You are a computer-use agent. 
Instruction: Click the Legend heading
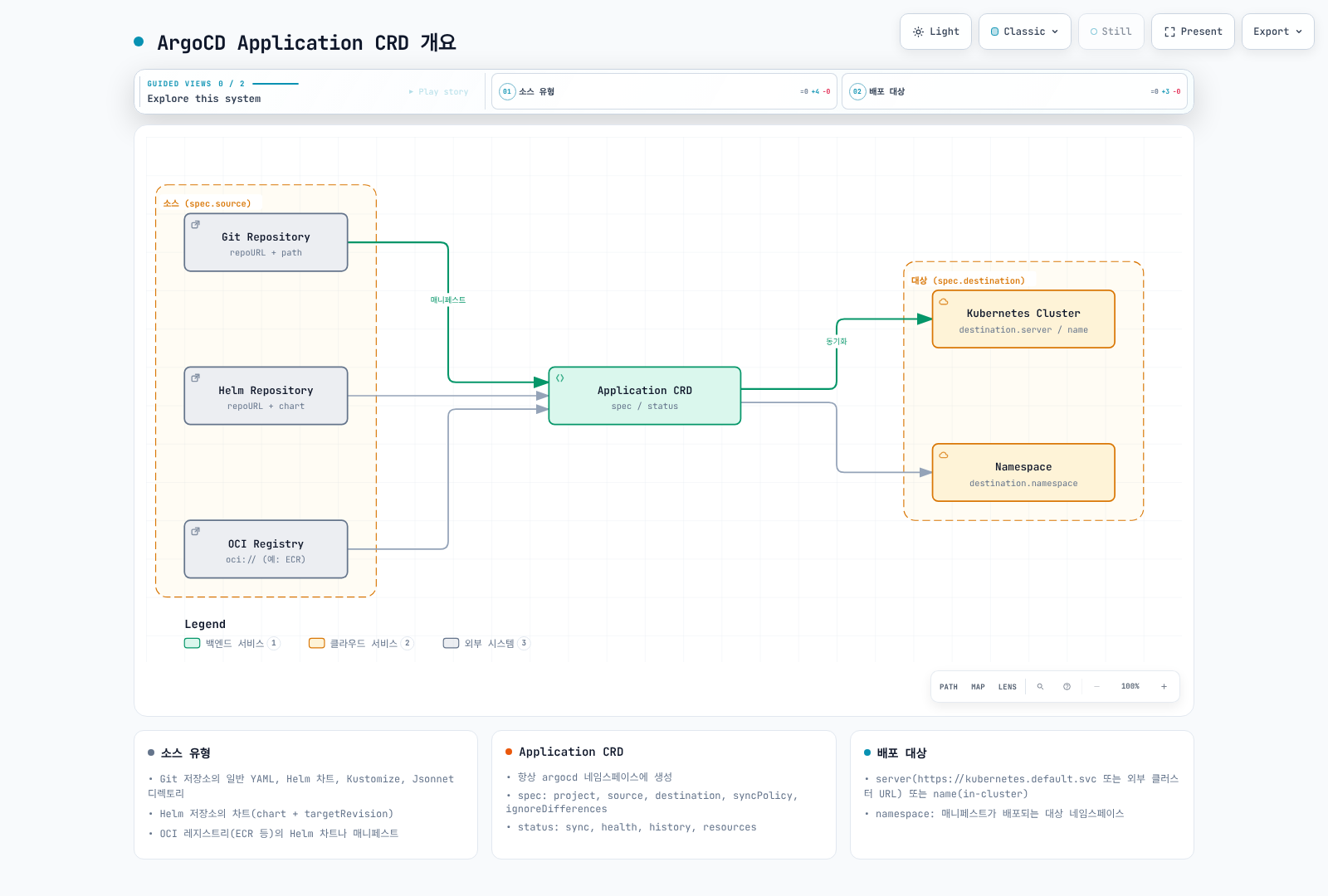click(x=205, y=625)
